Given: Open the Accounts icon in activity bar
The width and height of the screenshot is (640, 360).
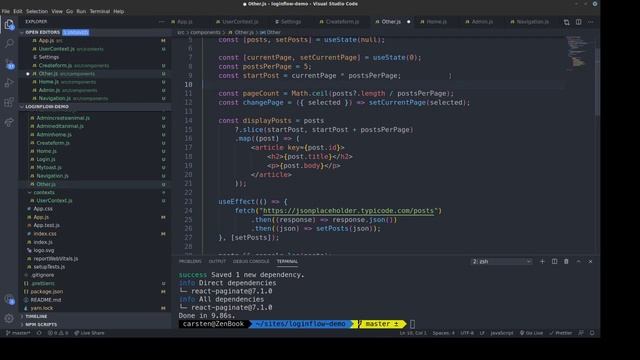Looking at the screenshot, I should click(9, 299).
